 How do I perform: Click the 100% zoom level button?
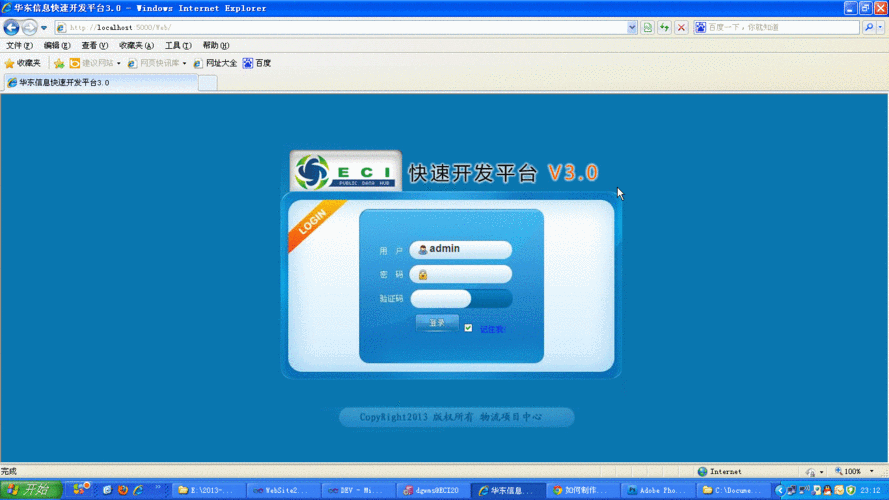pos(848,471)
